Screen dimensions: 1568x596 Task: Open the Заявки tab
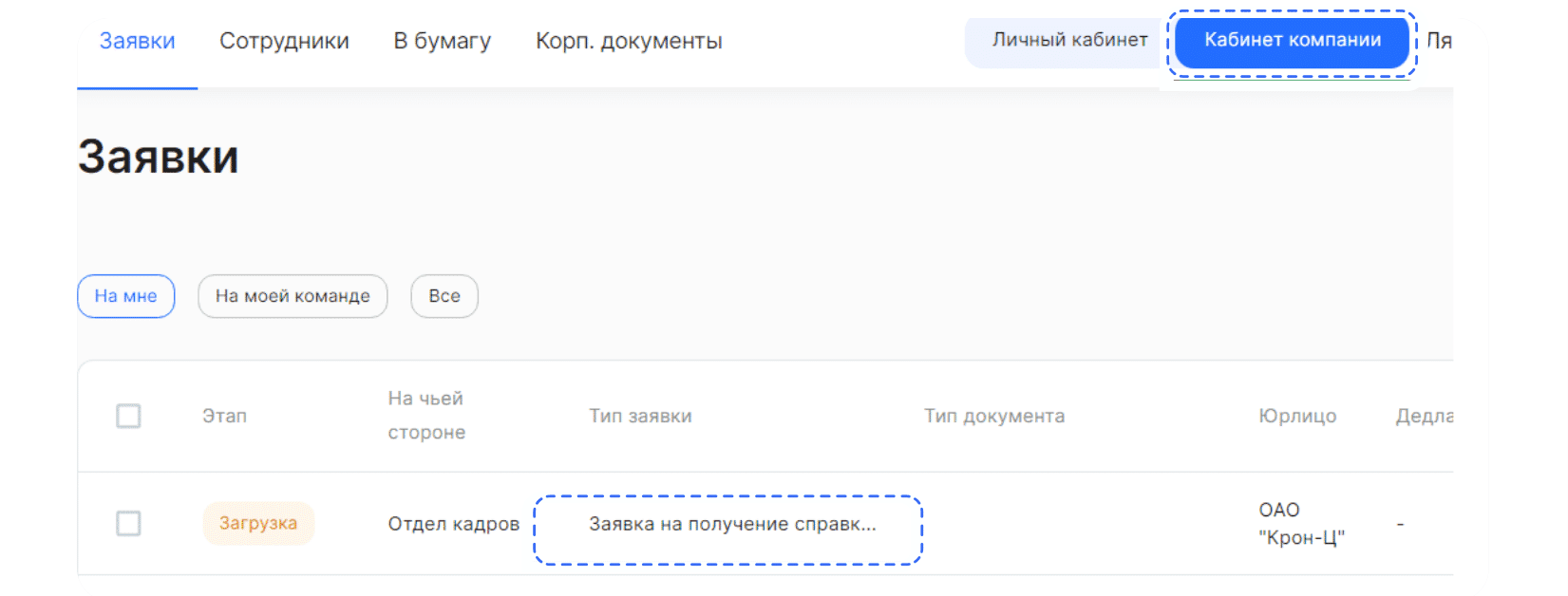[x=137, y=42]
